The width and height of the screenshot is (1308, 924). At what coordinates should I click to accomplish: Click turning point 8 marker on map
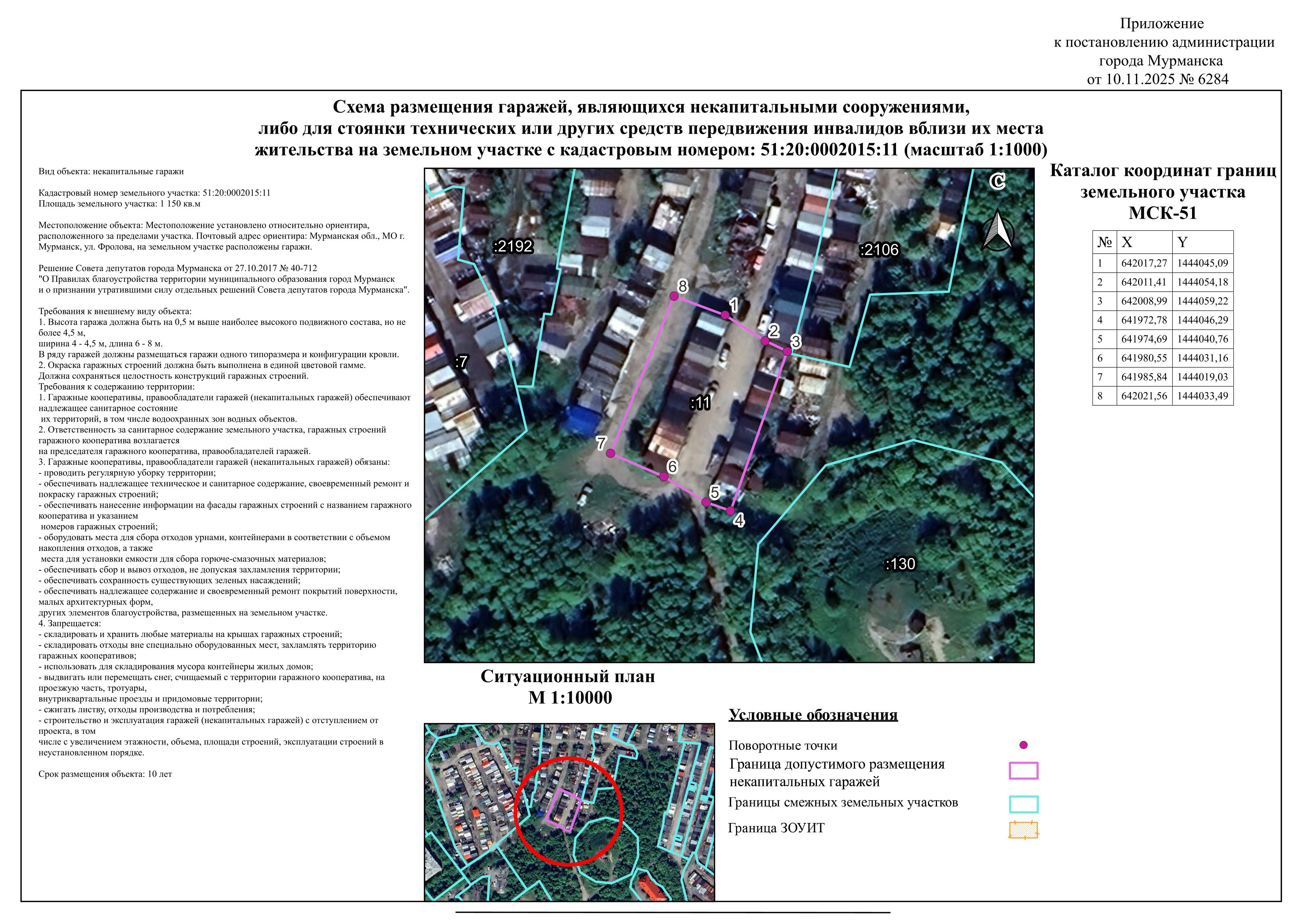tap(674, 296)
